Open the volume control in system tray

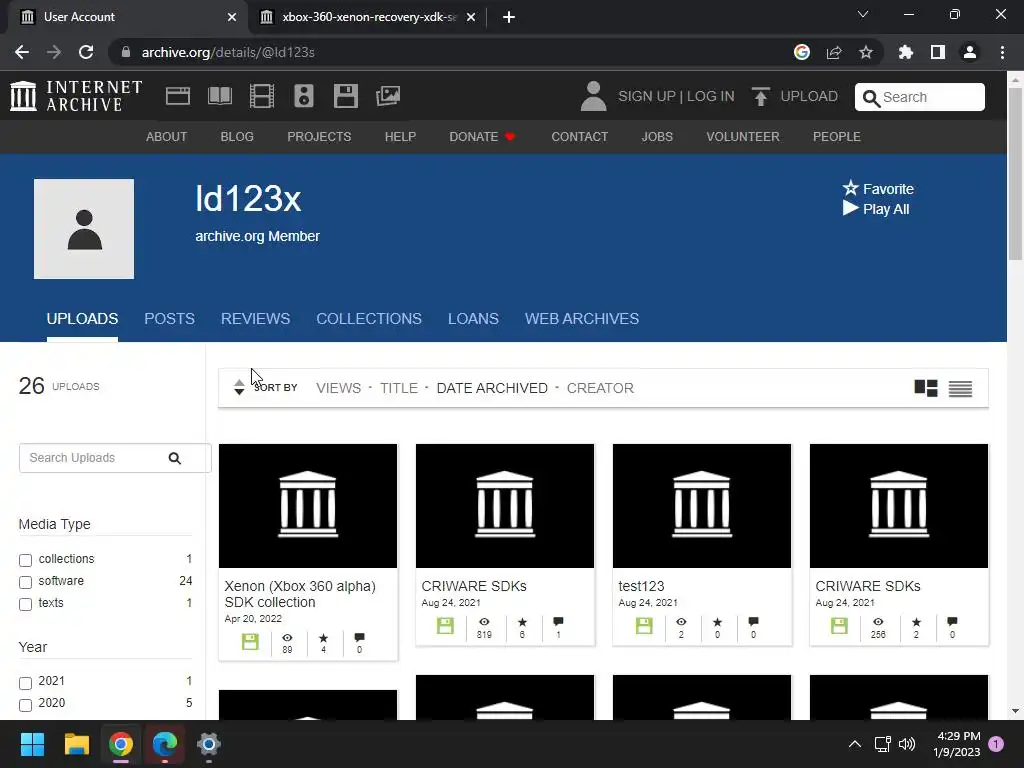click(x=906, y=744)
